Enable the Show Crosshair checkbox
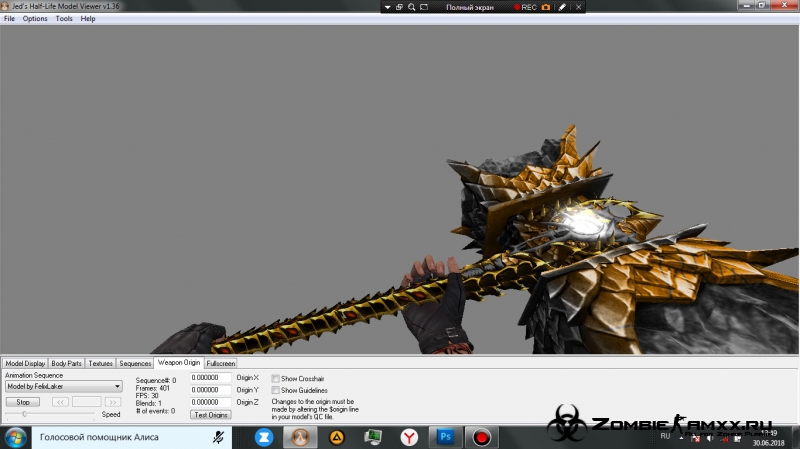The image size is (800, 449). 276,379
